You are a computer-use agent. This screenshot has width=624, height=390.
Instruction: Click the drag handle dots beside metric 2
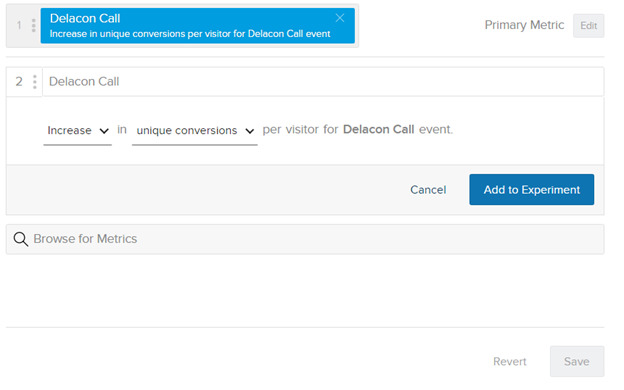click(x=35, y=82)
